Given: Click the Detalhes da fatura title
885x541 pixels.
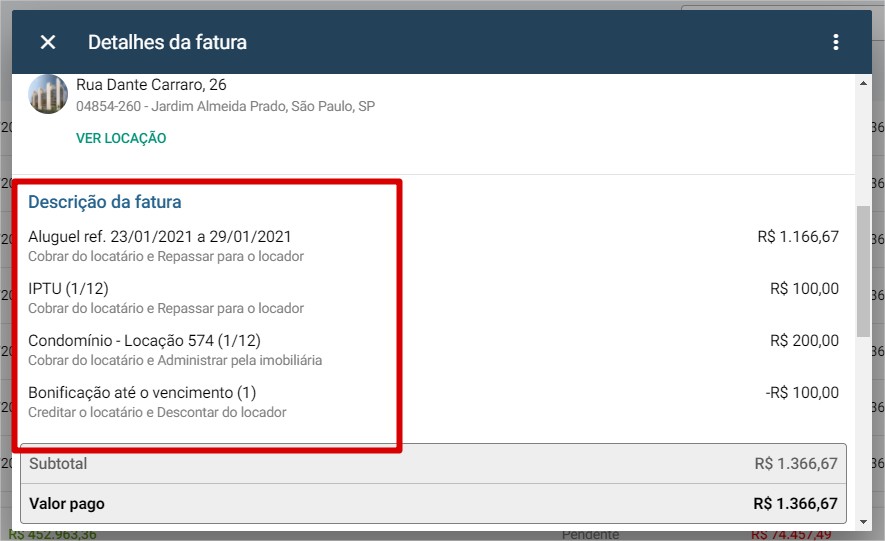Looking at the screenshot, I should coord(167,42).
